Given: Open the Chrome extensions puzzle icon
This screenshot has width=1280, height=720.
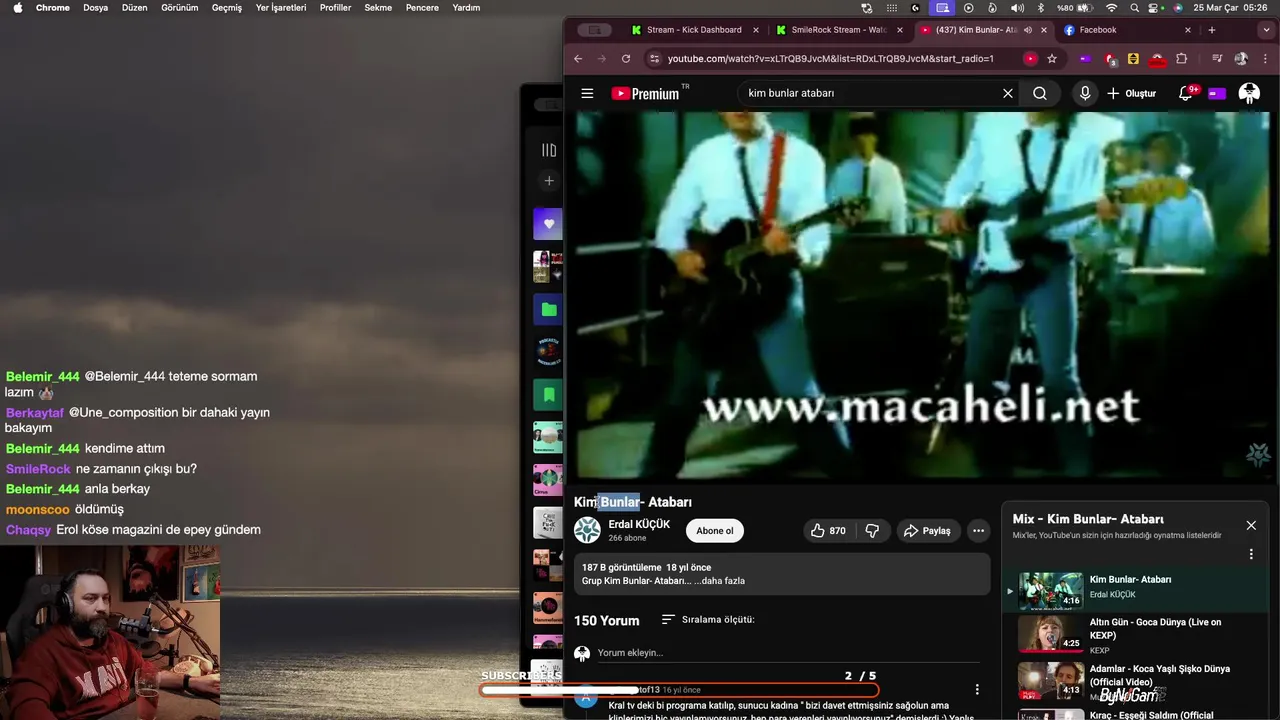Looking at the screenshot, I should pos(1181,58).
